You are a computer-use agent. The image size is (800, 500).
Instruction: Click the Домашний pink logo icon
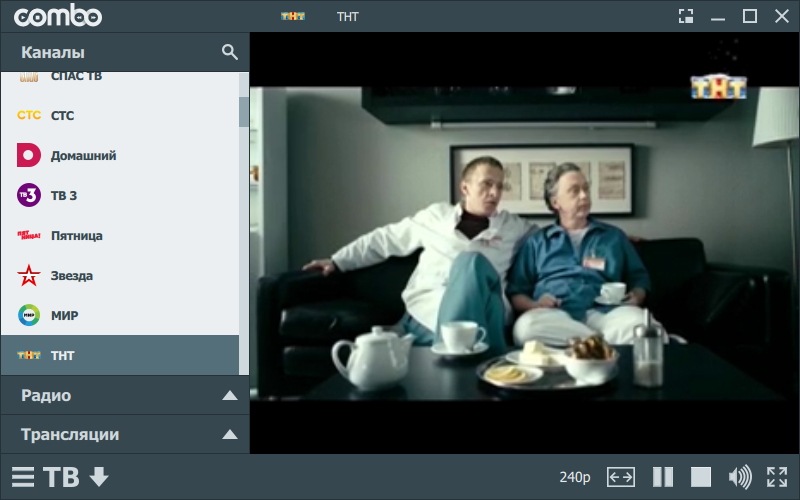(29, 156)
